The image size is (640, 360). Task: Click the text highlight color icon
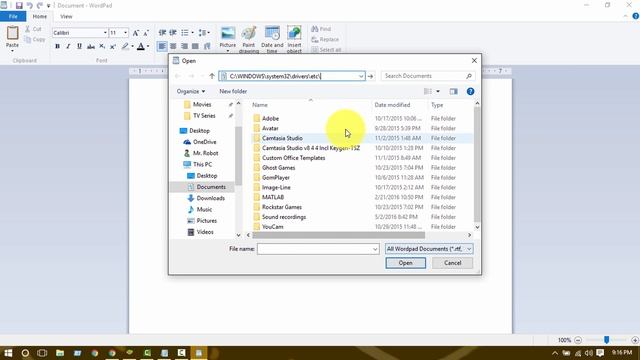click(125, 47)
